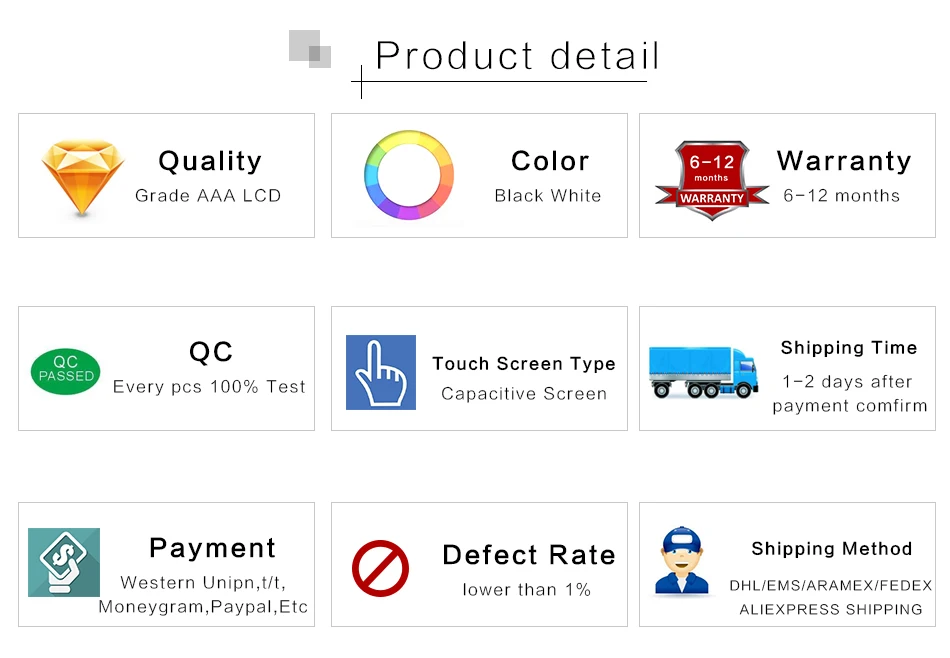Viewport: 950px width, 658px height.
Task: Click the orange diamond Quality icon
Action: click(x=83, y=178)
